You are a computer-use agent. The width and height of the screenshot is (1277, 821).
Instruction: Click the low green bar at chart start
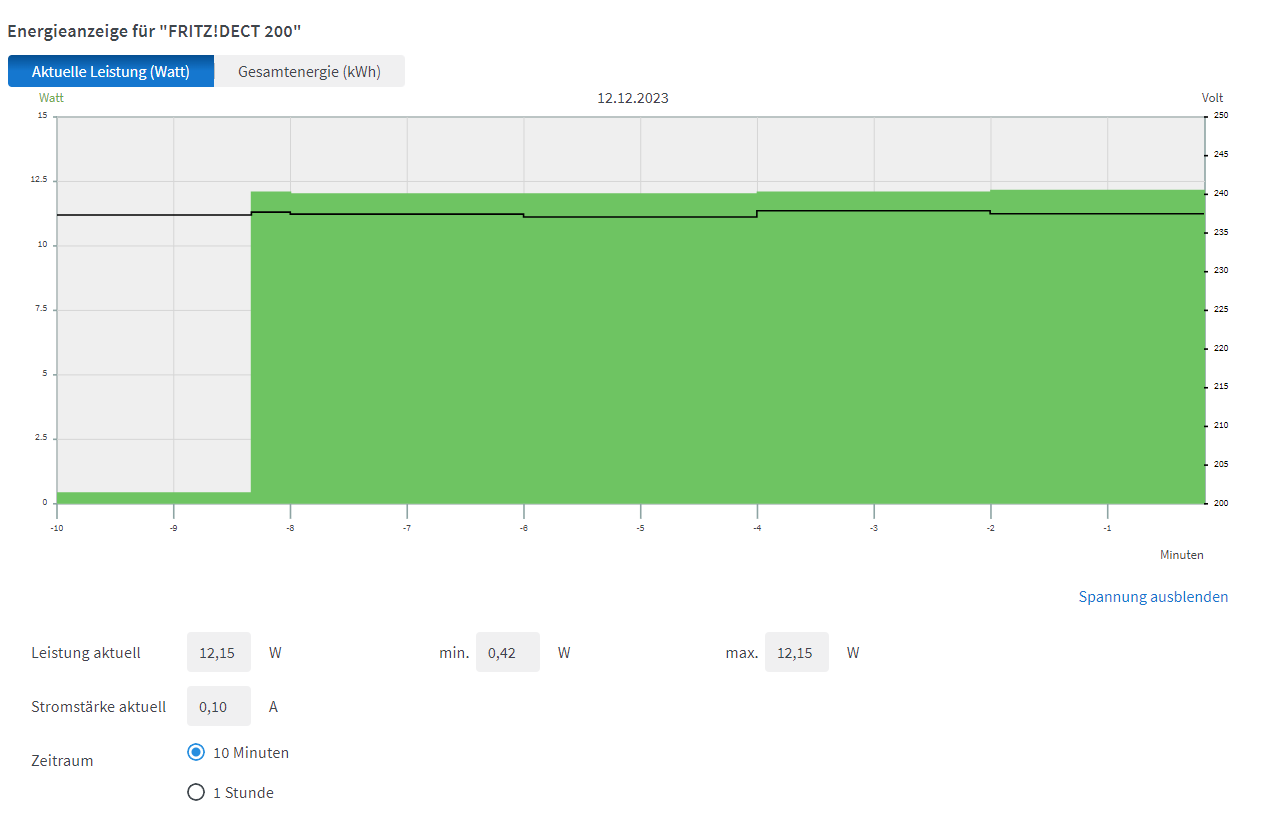pyautogui.click(x=150, y=497)
